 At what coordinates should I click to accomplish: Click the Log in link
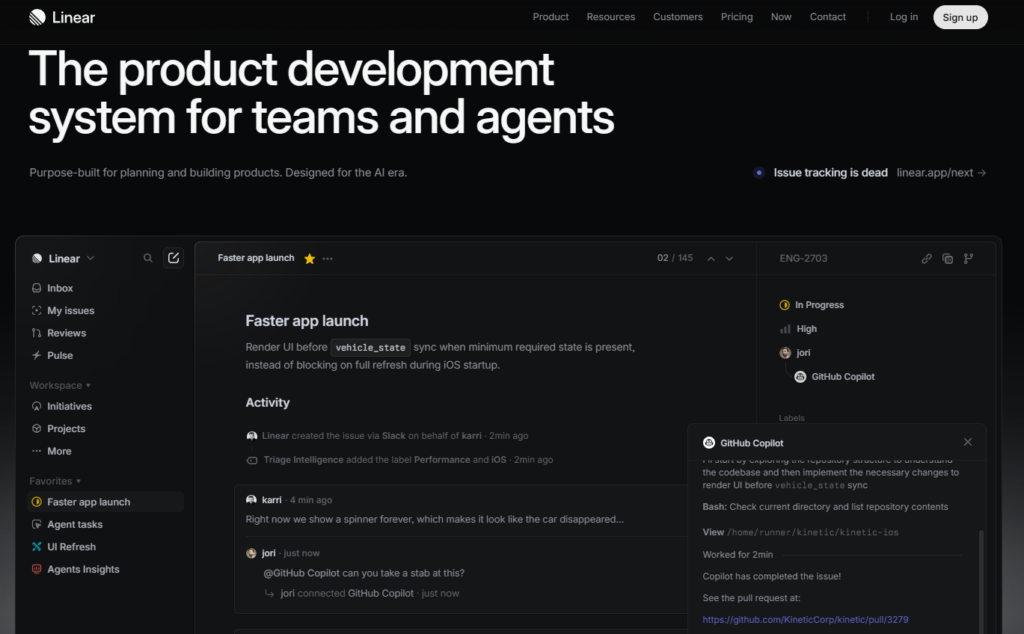pyautogui.click(x=904, y=17)
